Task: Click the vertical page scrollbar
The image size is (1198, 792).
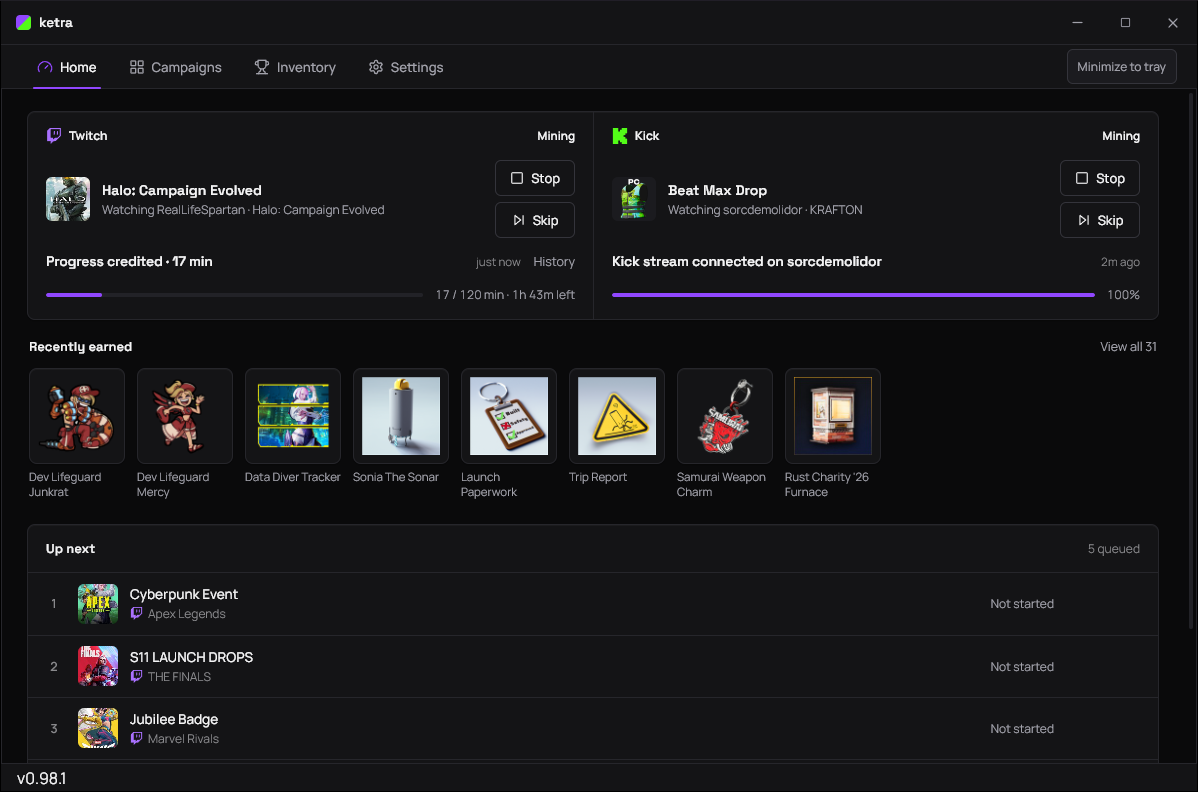Action: pos(1191,359)
